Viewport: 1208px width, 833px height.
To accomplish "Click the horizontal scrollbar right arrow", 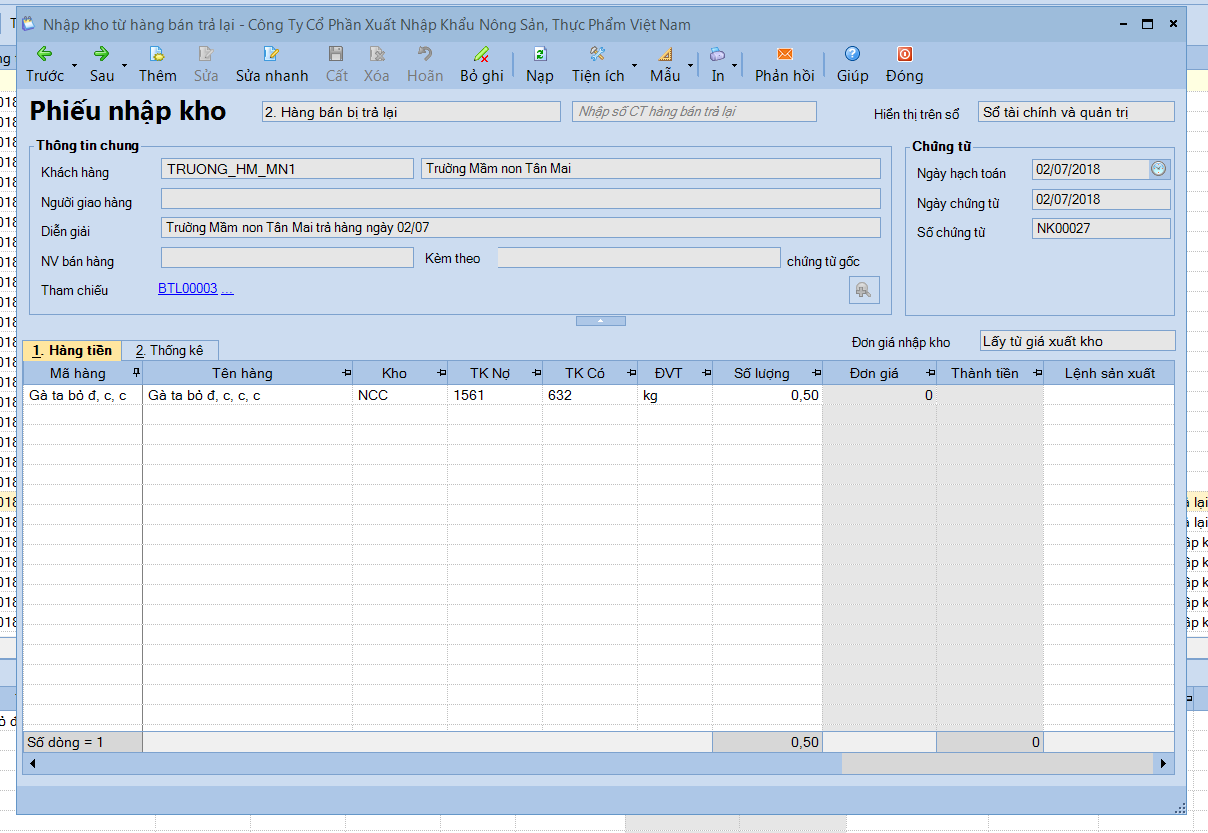I will click(x=1163, y=763).
